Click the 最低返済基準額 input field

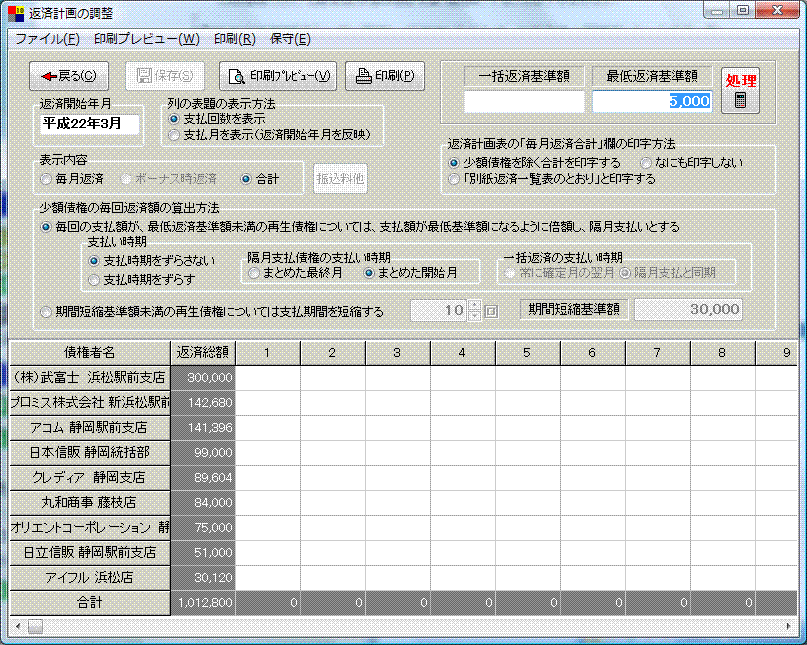click(x=652, y=101)
